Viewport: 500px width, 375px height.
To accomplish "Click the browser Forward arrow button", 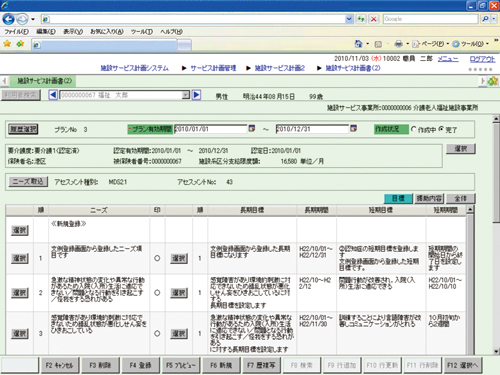I will [22, 19].
